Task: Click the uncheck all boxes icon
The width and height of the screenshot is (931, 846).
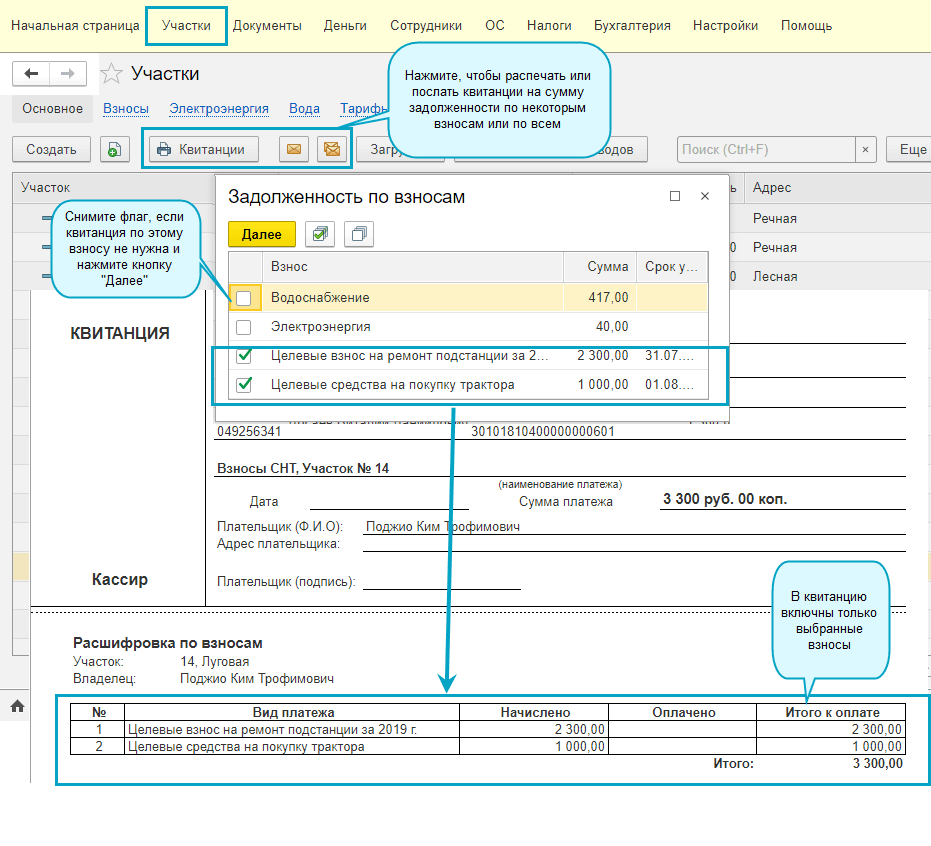Action: tap(359, 234)
